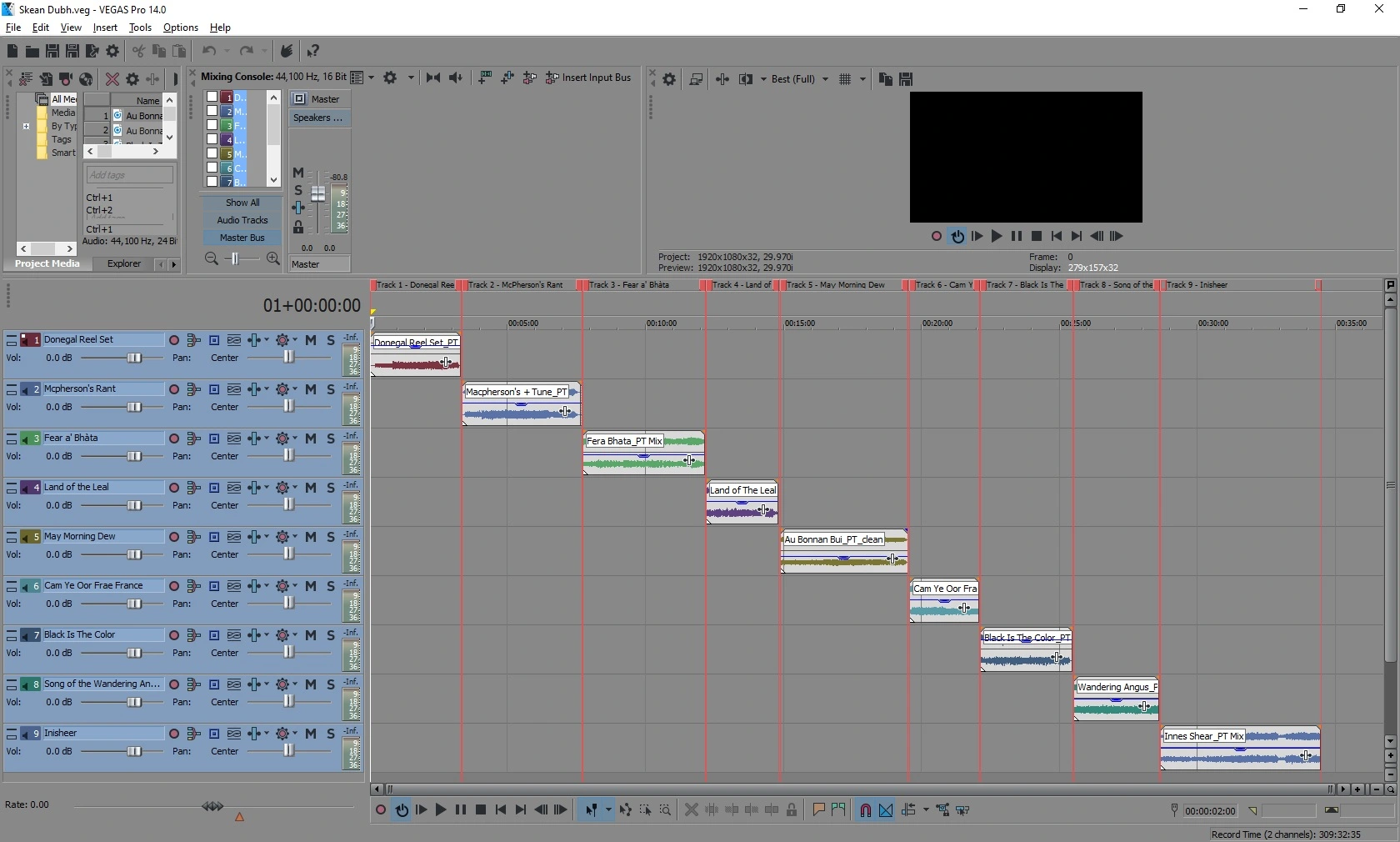Screen dimensions: 1400x842
Task: Check the track 1 D.. checkbox in Mixing Console
Action: click(x=212, y=97)
